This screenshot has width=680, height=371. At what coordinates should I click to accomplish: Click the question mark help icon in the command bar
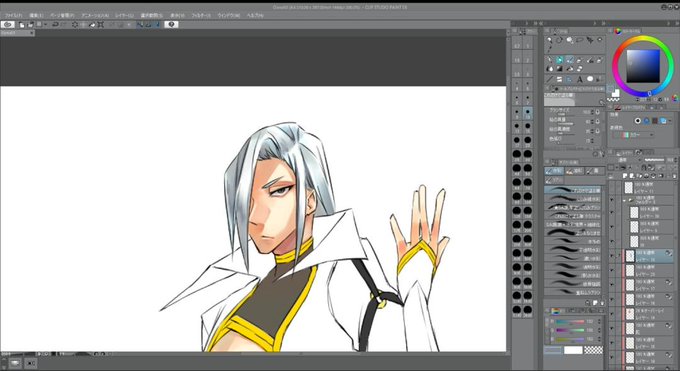[x=171, y=25]
